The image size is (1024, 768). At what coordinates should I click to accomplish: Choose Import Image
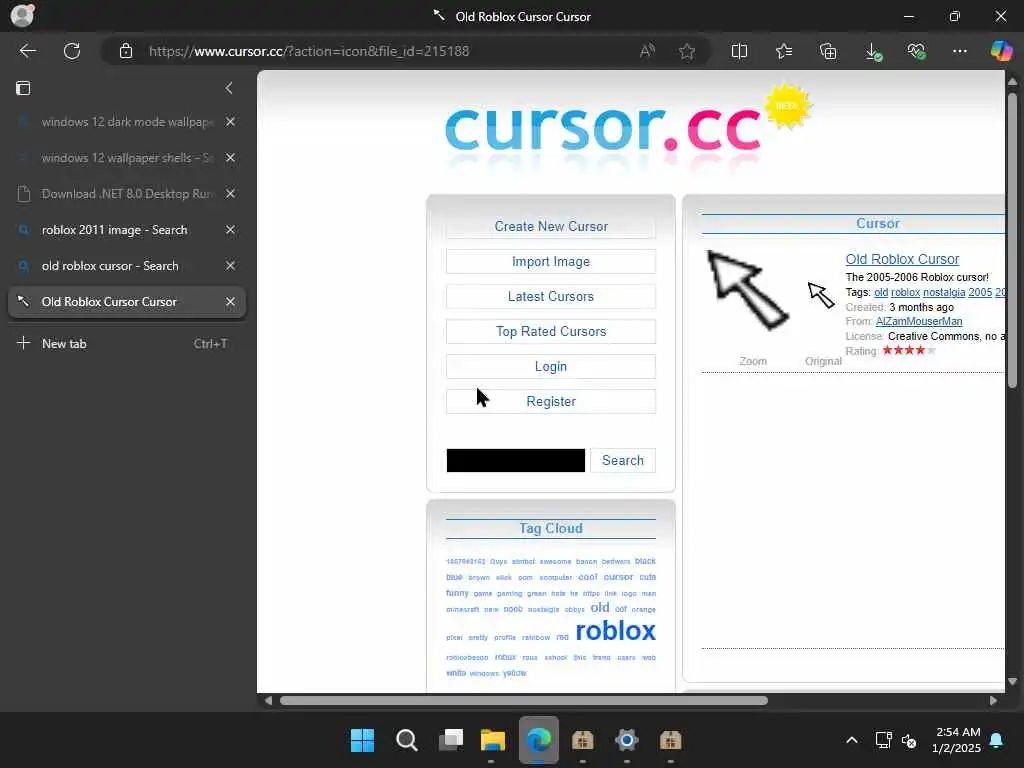point(551,261)
